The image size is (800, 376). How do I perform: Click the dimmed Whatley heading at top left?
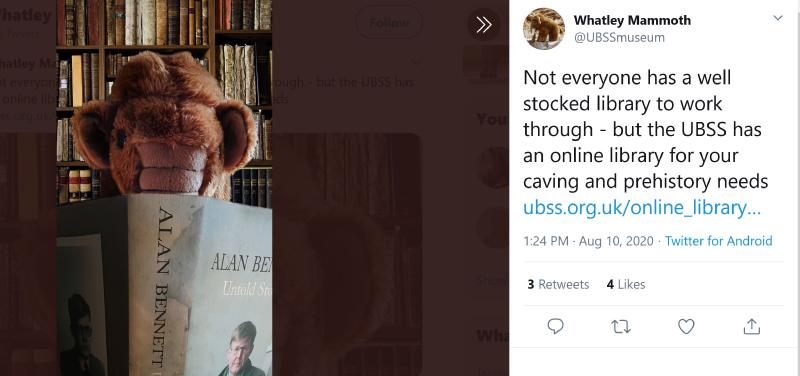coord(26,15)
